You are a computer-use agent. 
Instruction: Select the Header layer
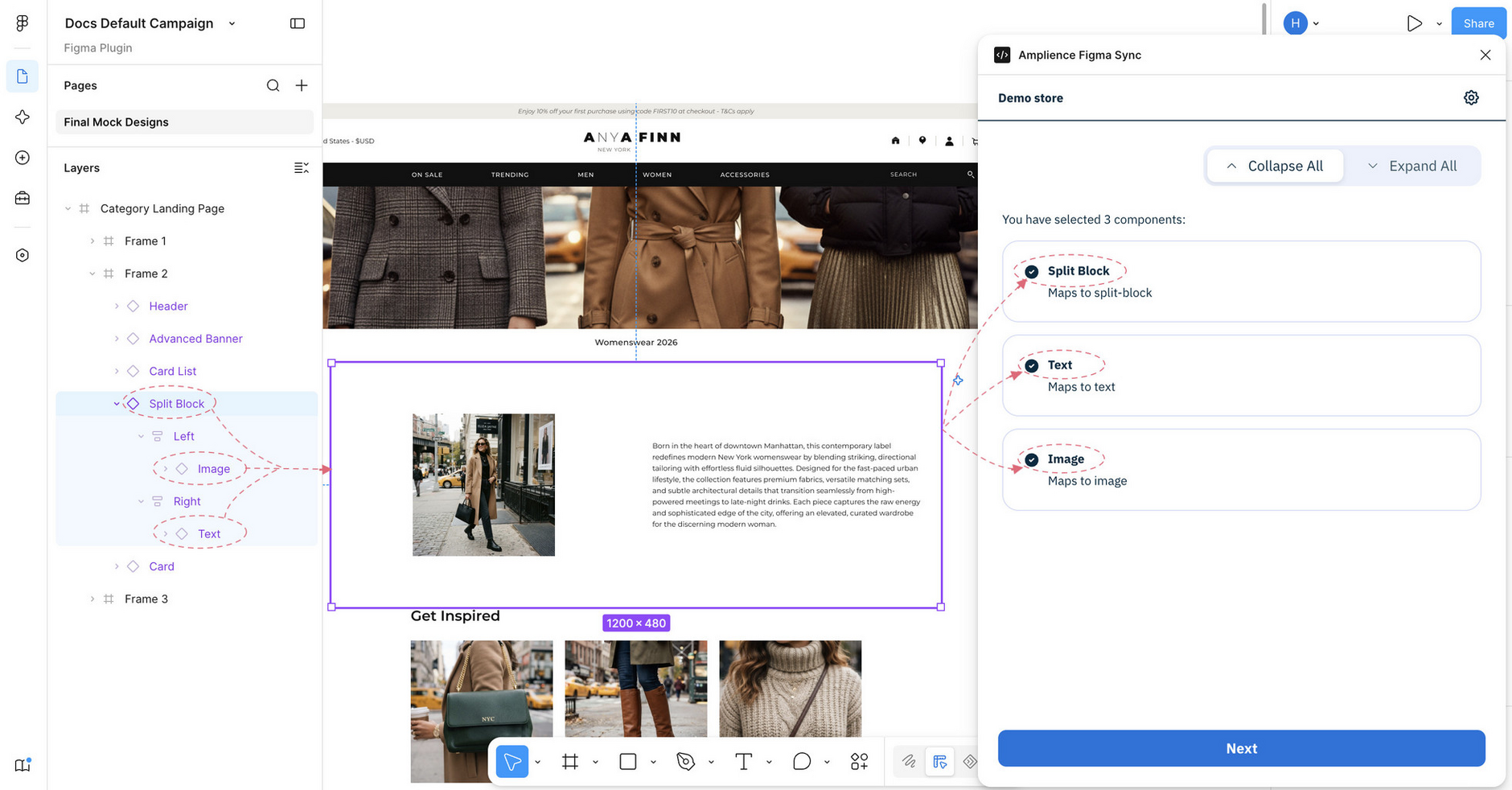point(168,307)
